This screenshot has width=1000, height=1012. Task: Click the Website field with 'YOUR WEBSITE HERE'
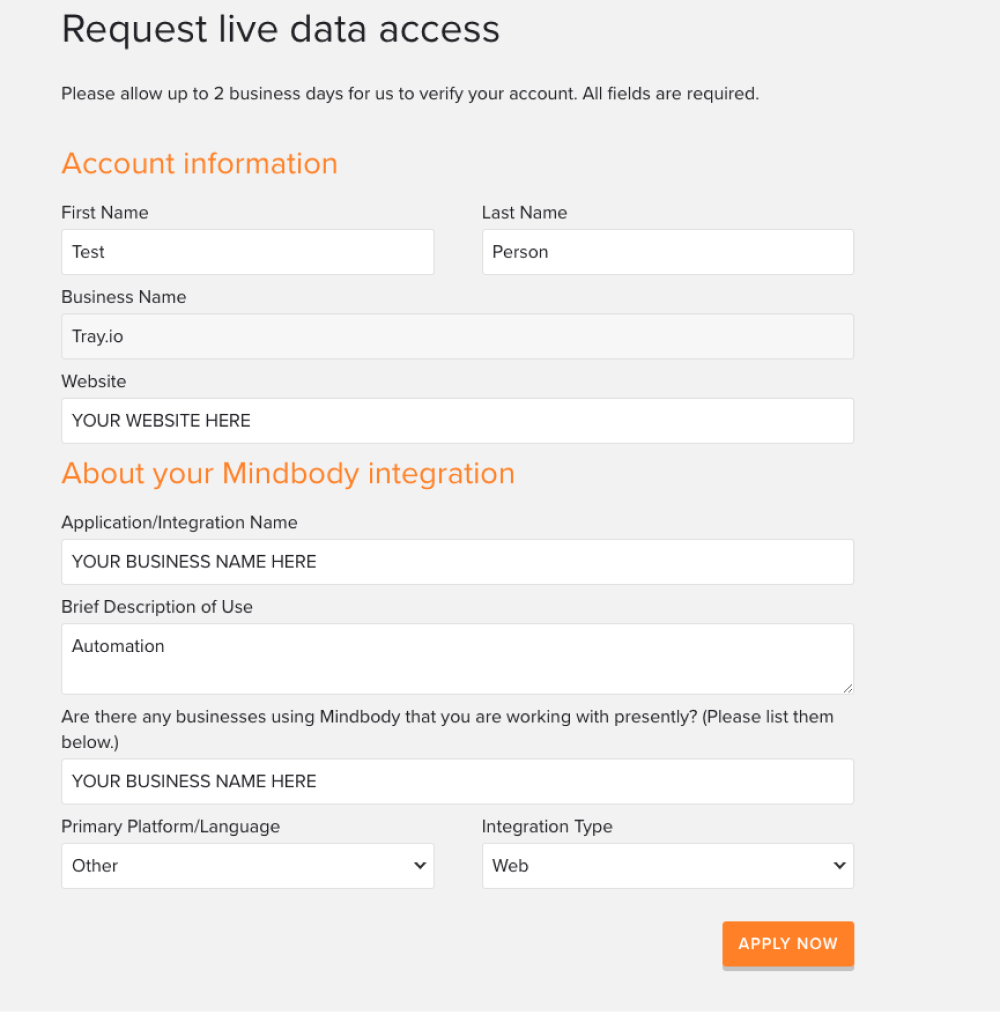coord(457,420)
